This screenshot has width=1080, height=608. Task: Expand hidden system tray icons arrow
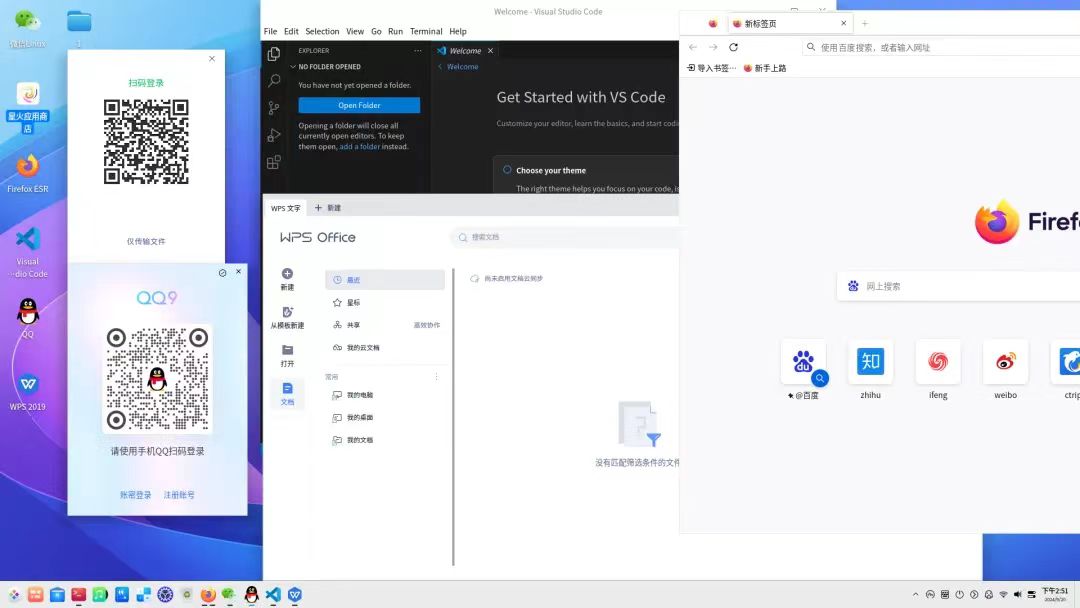[x=915, y=594]
